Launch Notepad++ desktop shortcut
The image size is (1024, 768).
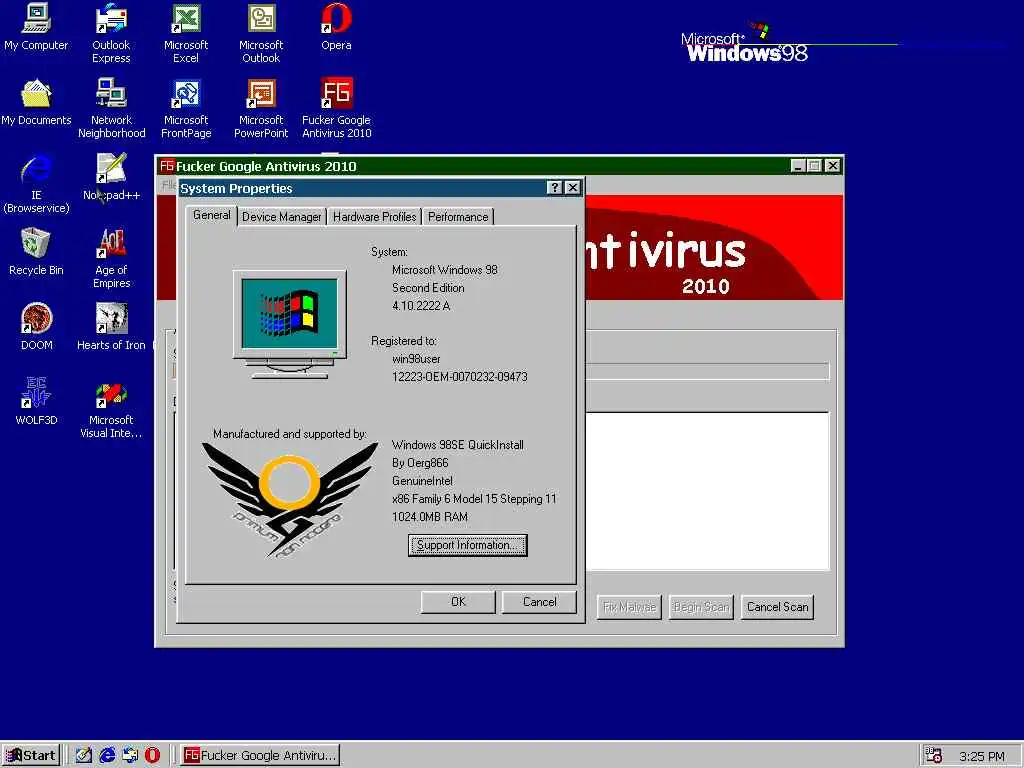tap(112, 176)
